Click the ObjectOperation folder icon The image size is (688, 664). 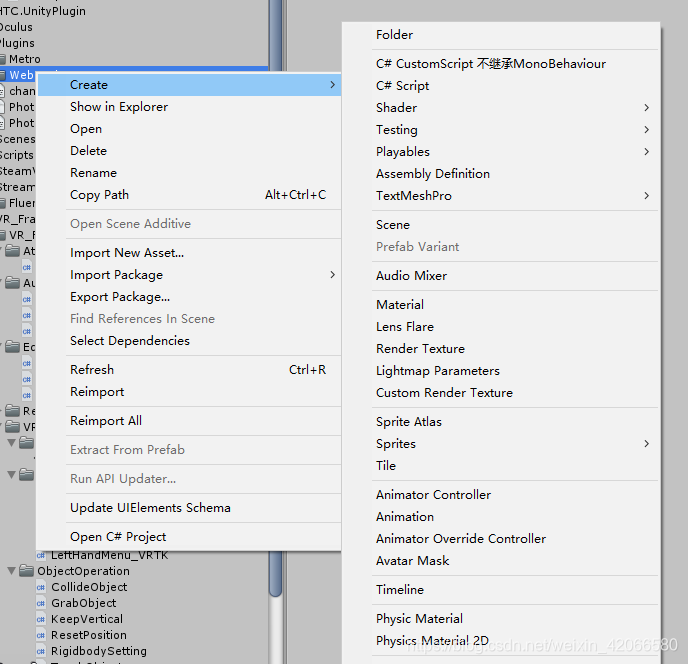[27, 571]
